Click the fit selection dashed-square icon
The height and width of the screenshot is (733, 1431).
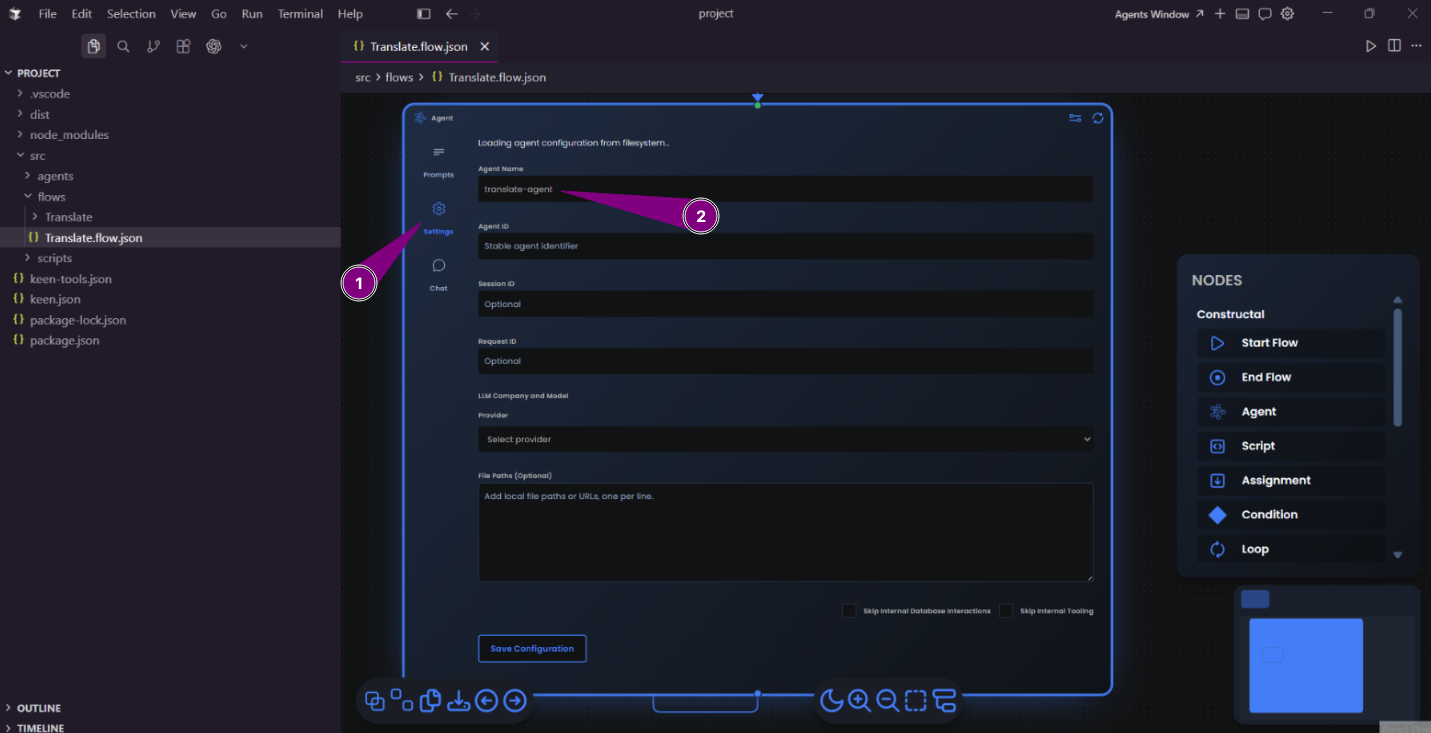click(x=916, y=701)
